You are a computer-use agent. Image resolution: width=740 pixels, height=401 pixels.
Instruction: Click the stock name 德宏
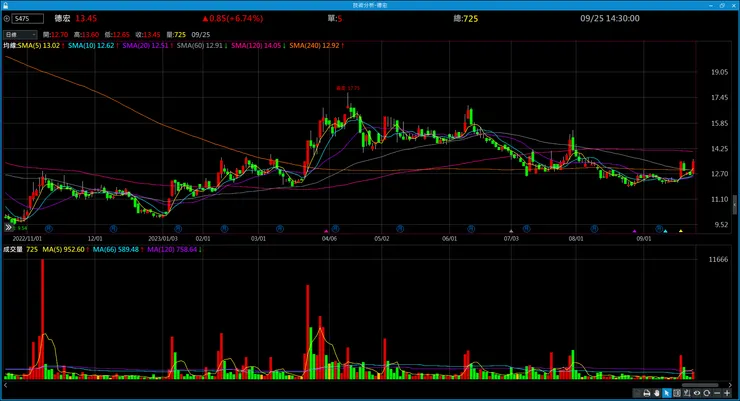coord(62,19)
